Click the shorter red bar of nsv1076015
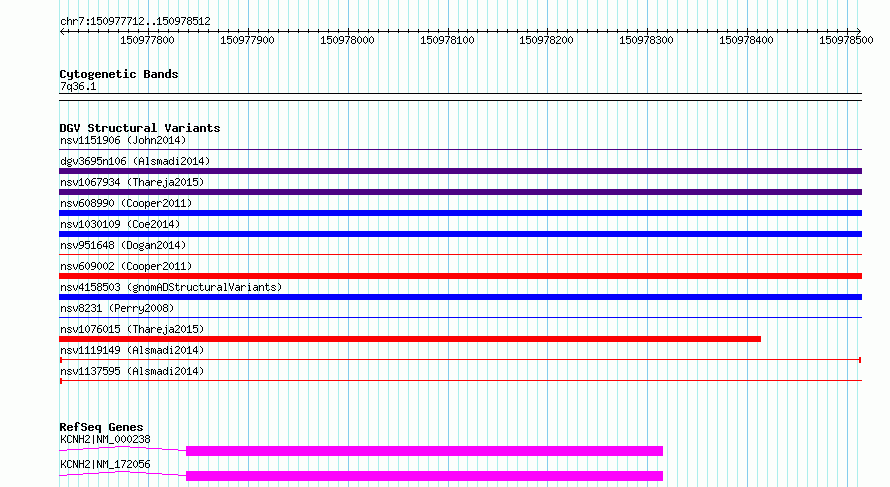This screenshot has height=487, width=890. click(410, 339)
